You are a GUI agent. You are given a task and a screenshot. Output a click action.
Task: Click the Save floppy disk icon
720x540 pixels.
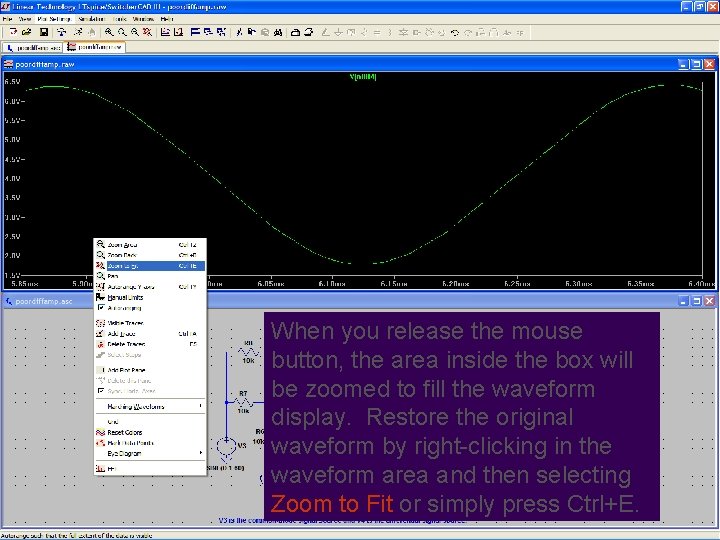click(x=44, y=32)
